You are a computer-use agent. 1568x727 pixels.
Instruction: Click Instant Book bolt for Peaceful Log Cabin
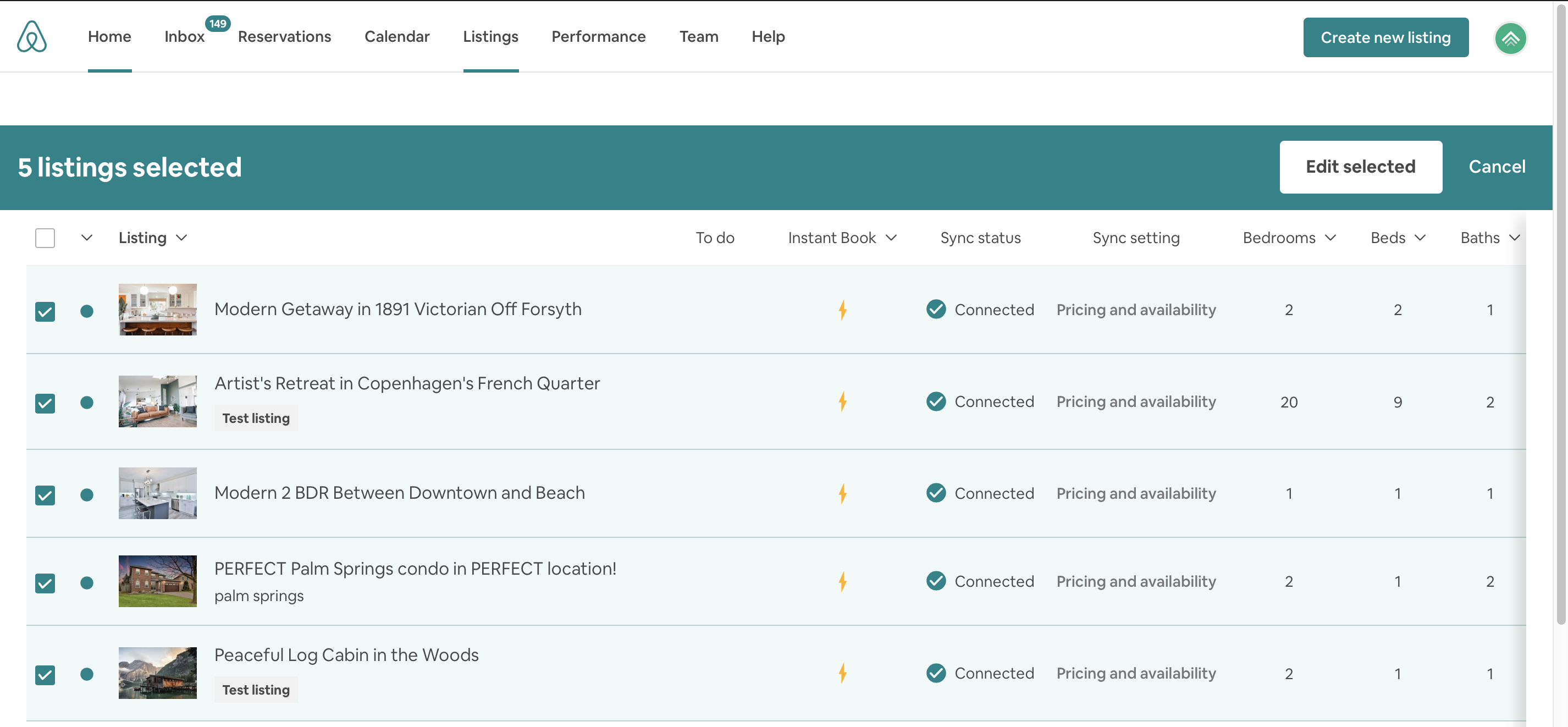(842, 674)
